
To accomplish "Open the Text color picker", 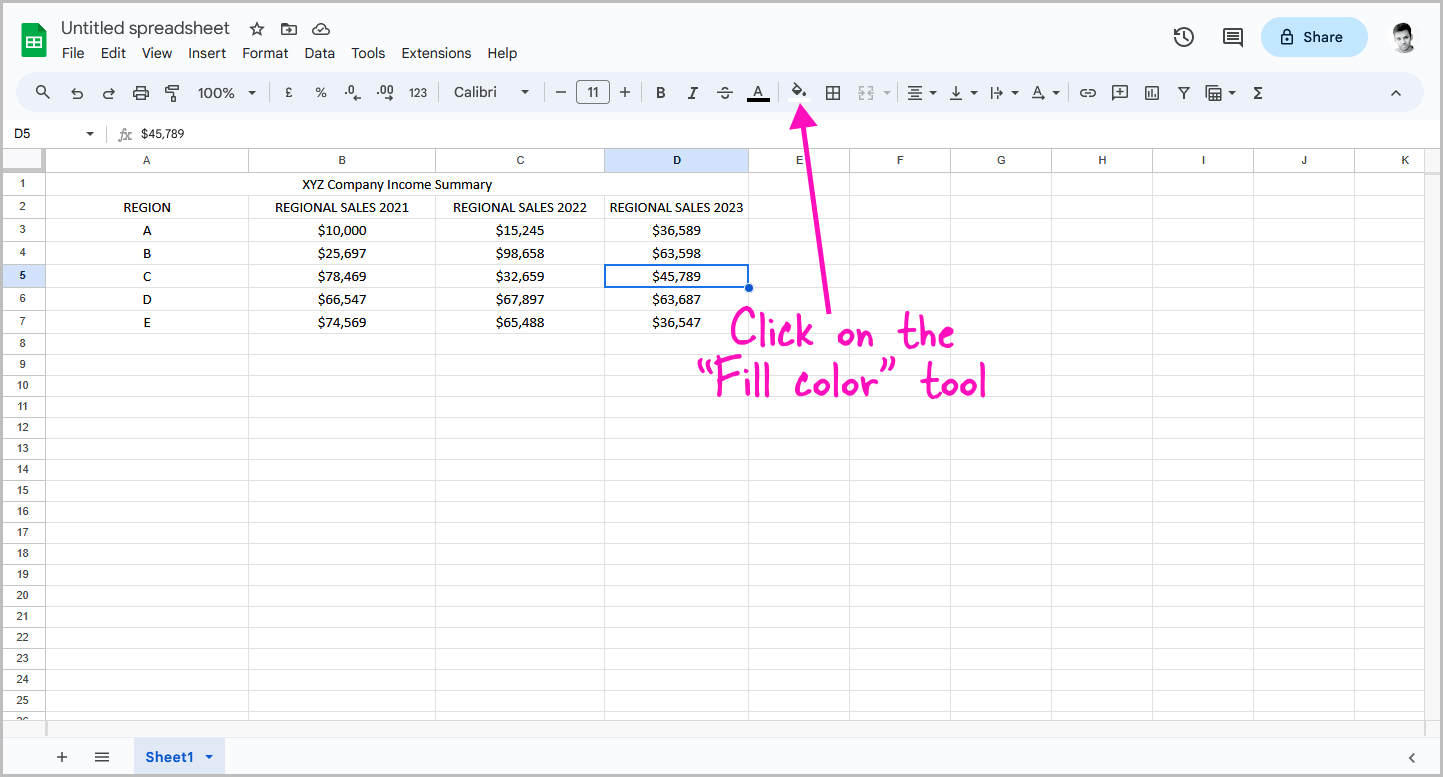I will pos(758,92).
